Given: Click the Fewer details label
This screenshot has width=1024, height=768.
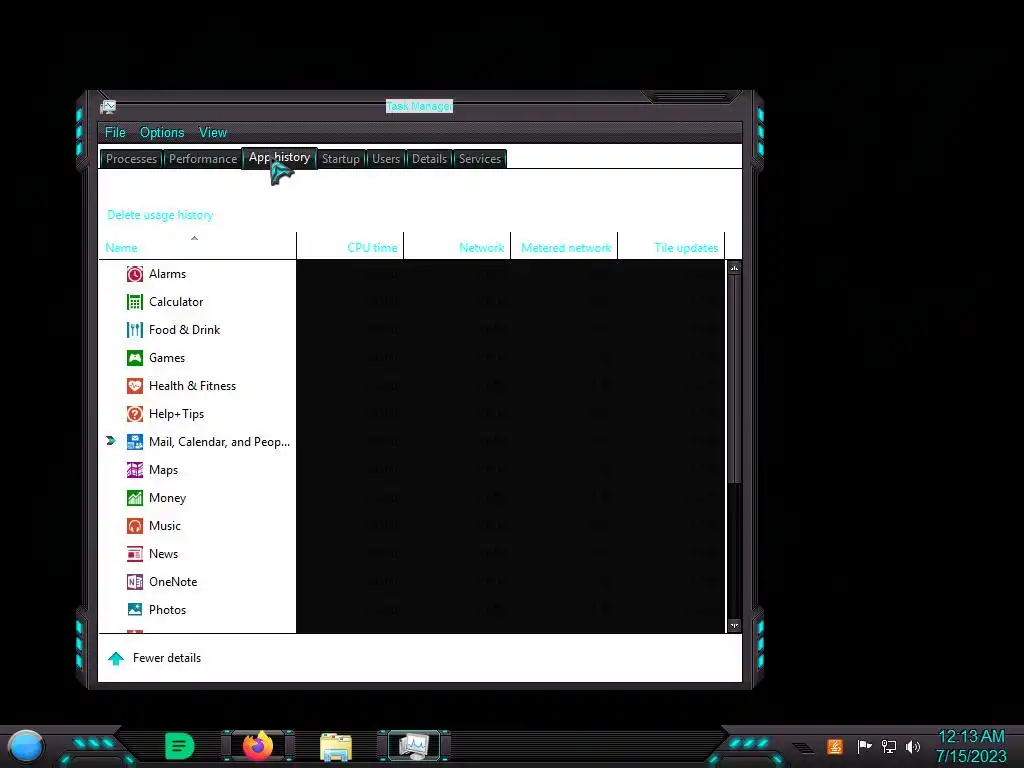Looking at the screenshot, I should 167,658.
